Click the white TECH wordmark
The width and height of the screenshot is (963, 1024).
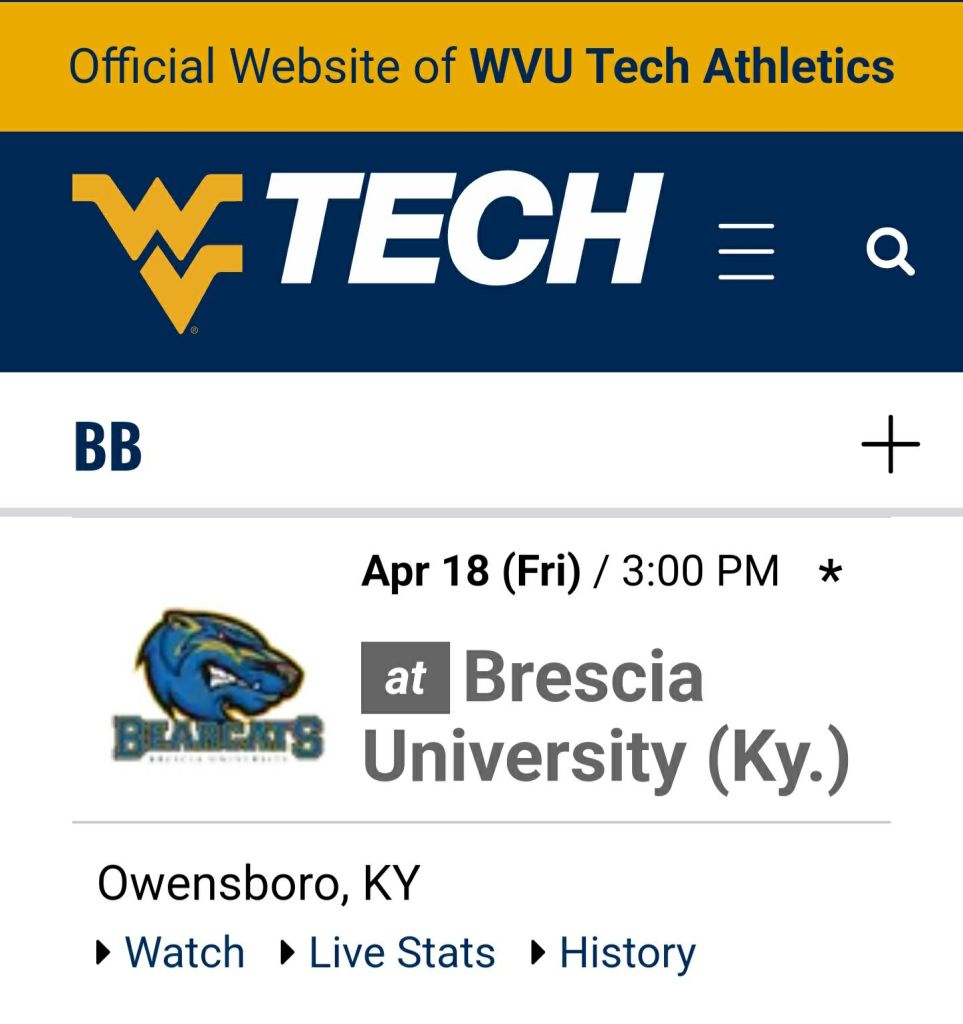466,229
